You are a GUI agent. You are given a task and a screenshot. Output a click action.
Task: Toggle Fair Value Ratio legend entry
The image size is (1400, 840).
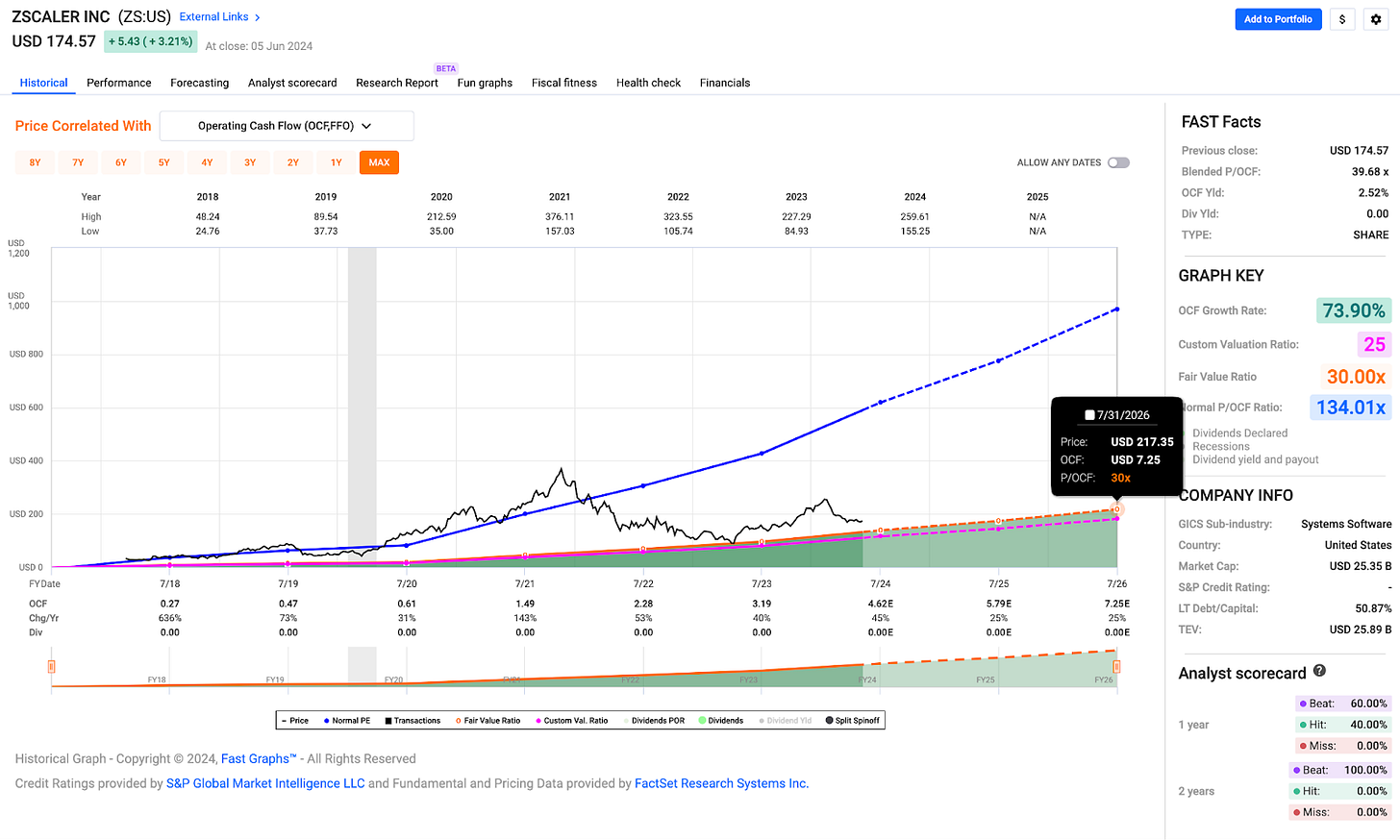coord(488,720)
